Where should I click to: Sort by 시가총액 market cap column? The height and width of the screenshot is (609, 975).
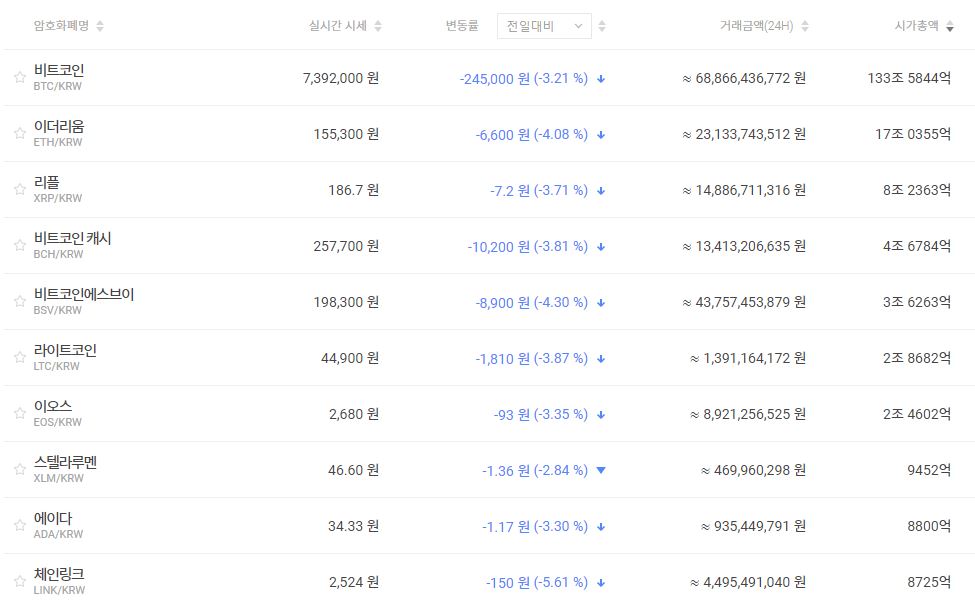922,26
